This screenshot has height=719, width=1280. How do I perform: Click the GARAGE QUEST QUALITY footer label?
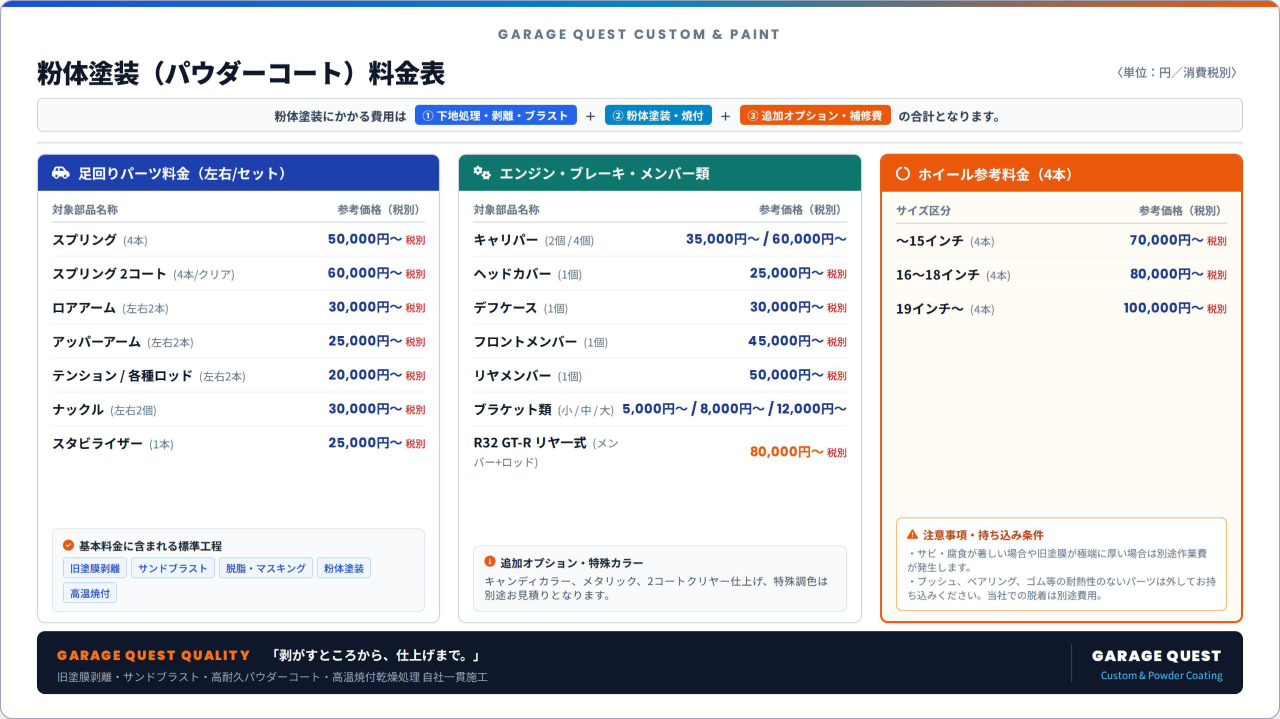(x=153, y=656)
